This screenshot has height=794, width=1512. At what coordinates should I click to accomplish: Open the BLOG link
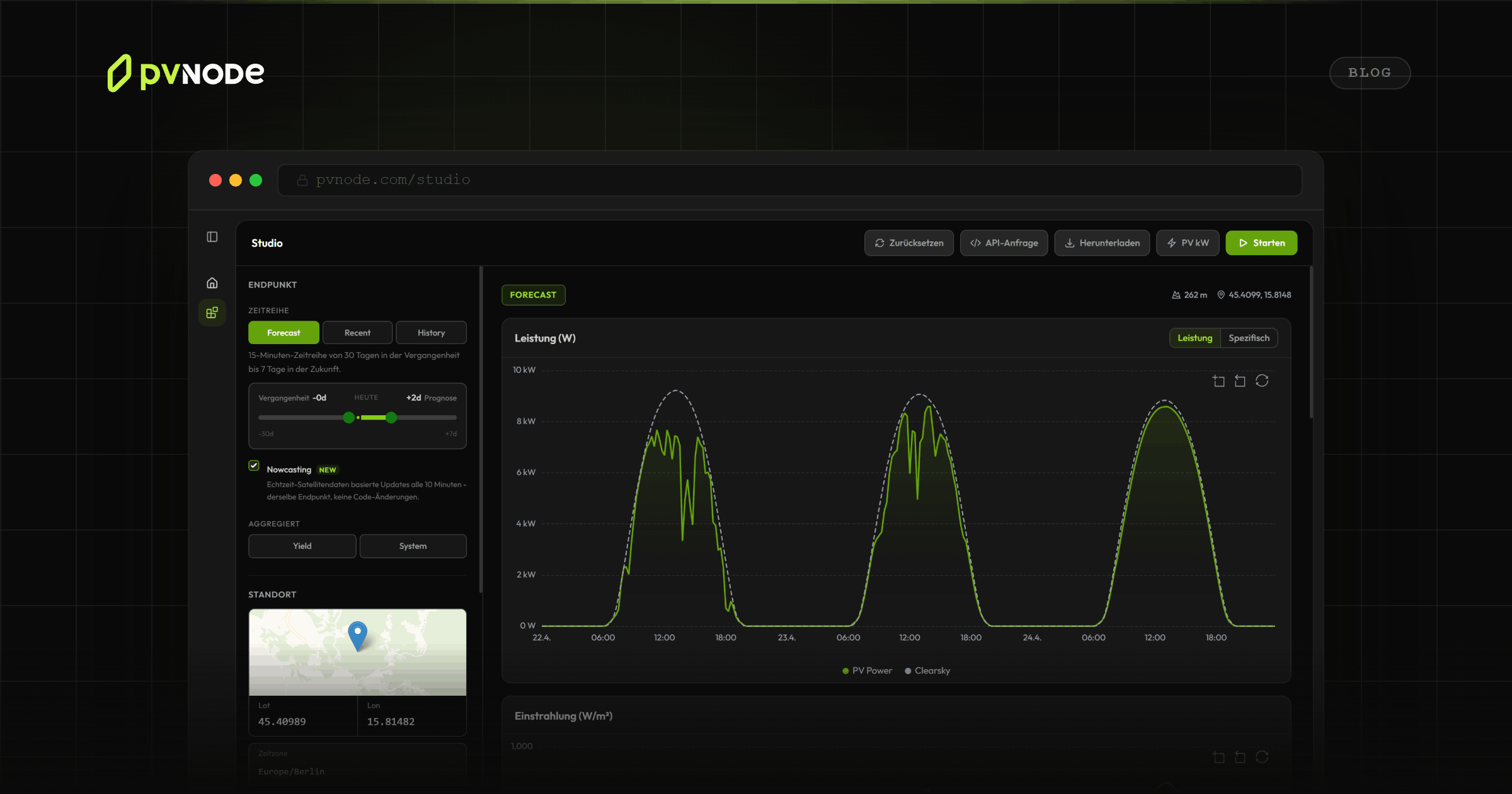click(1369, 73)
